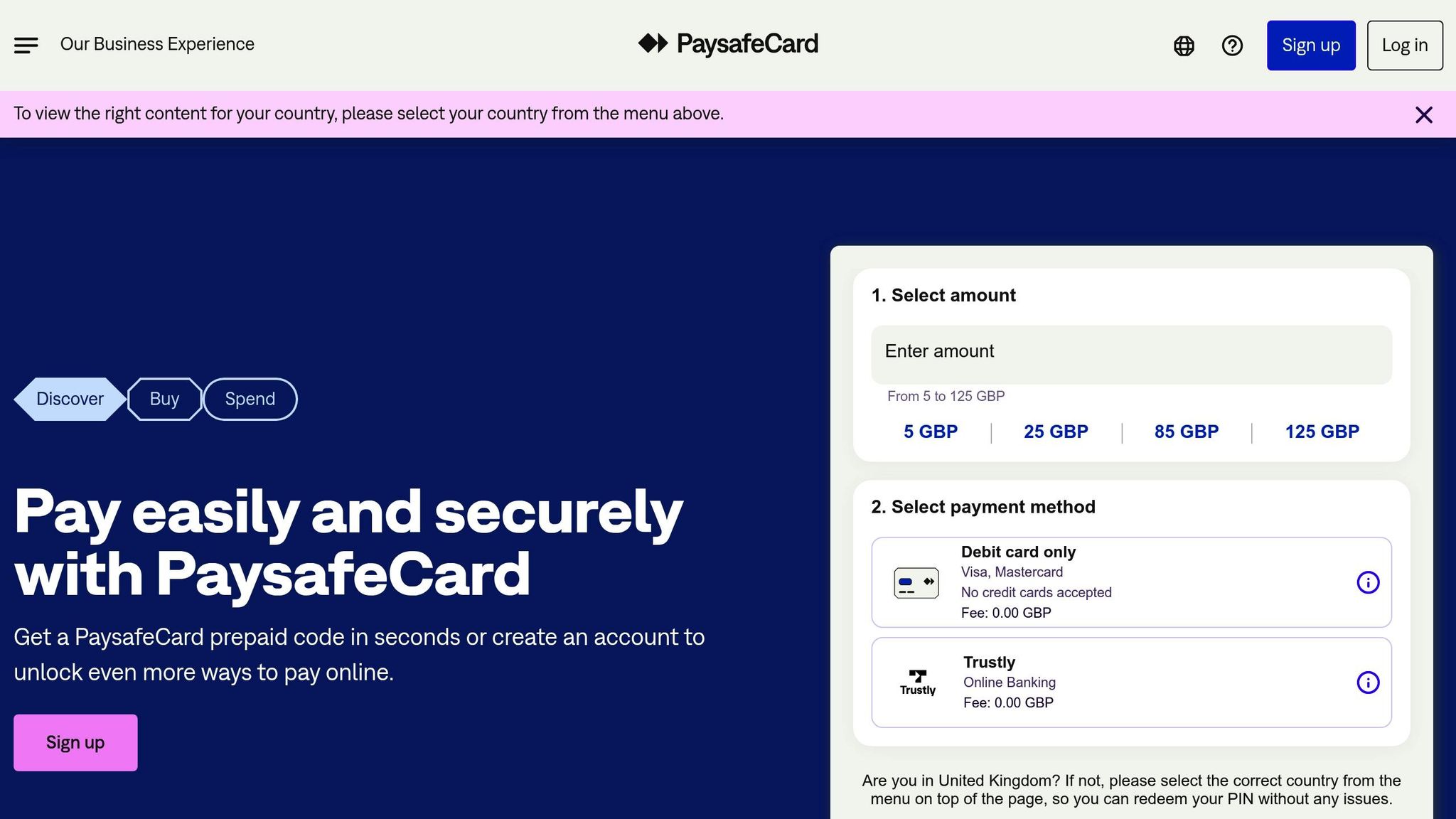The image size is (1456, 819).
Task: Click the help question mark icon
Action: pyautogui.click(x=1232, y=45)
